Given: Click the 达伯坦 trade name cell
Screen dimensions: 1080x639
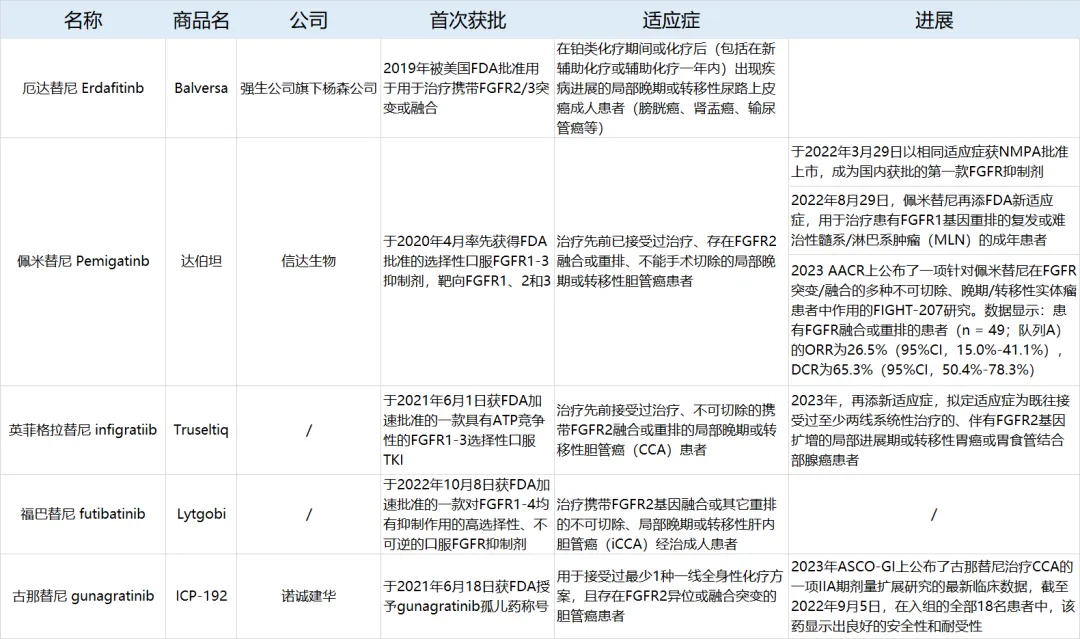Looking at the screenshot, I should [201, 261].
